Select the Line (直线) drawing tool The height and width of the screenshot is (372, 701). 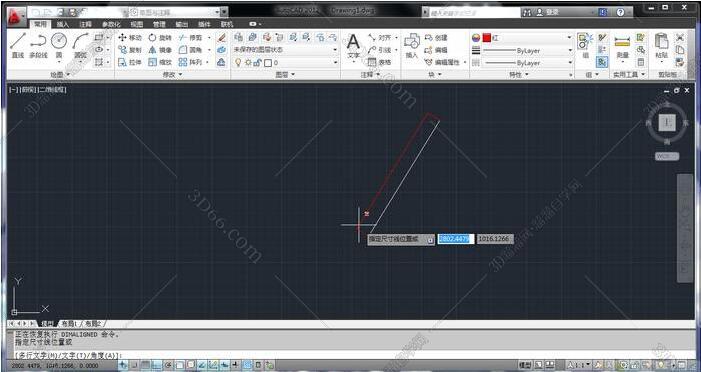(18, 45)
